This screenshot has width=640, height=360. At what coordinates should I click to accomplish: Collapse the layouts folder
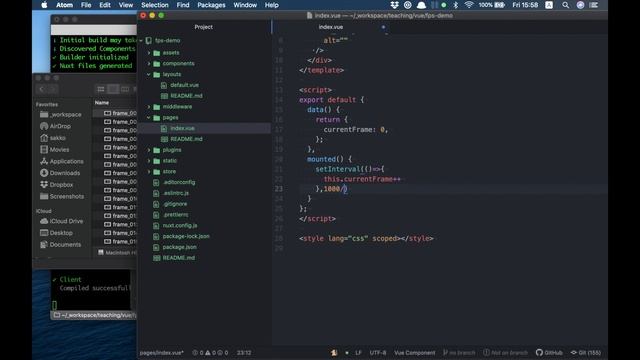pos(149,74)
